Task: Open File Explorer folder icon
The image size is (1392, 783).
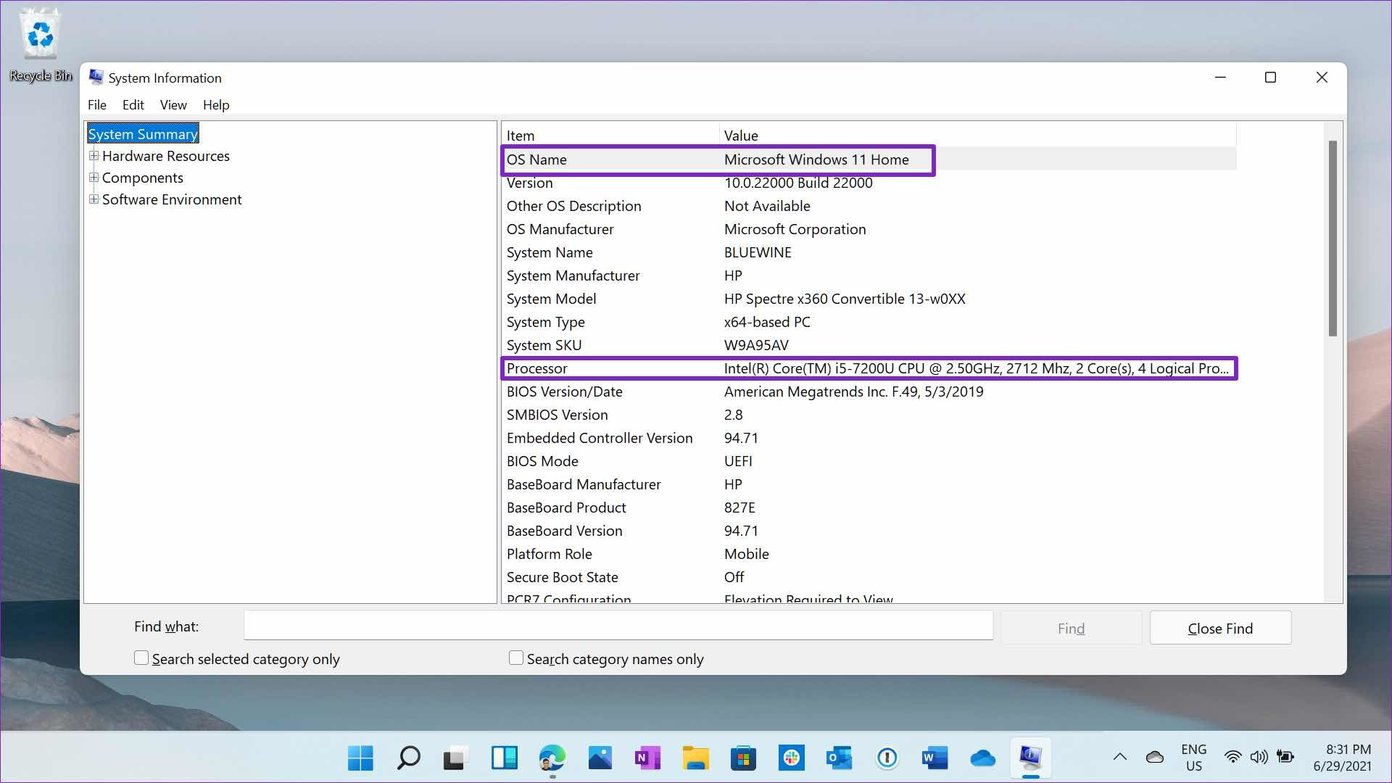Action: pyautogui.click(x=695, y=758)
